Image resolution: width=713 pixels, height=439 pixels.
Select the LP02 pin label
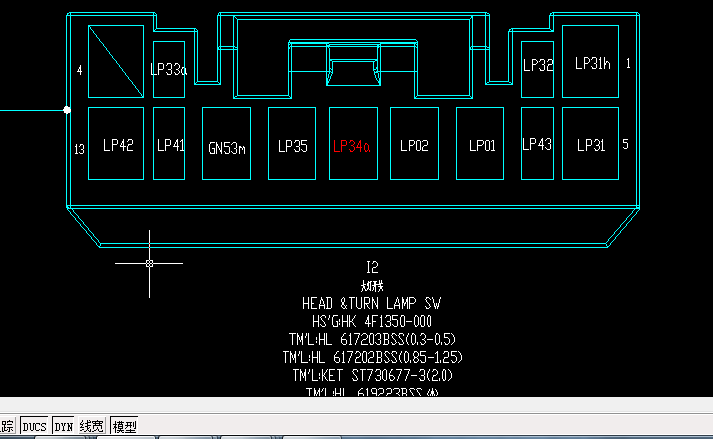click(x=414, y=146)
